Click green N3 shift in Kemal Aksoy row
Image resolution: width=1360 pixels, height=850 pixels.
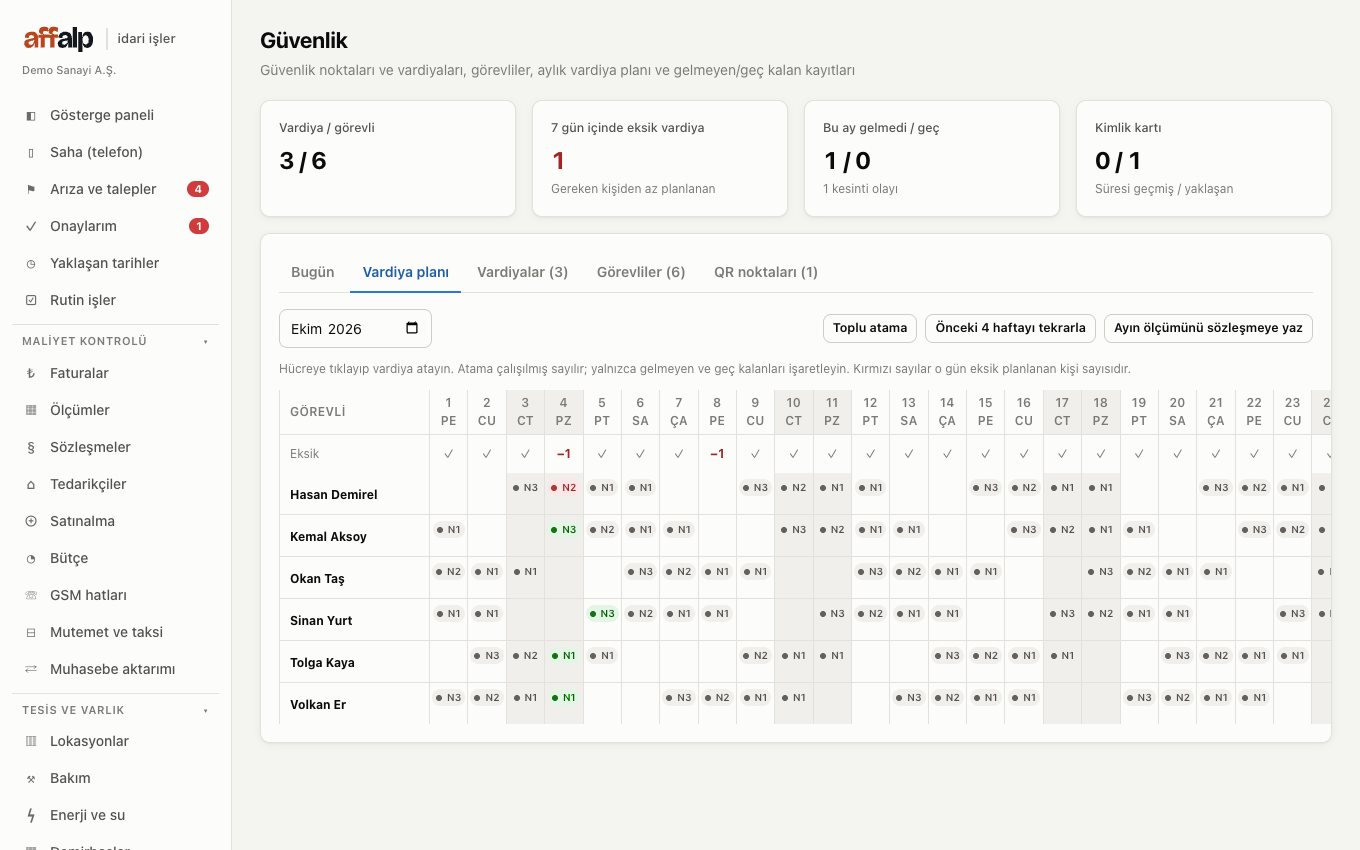tap(563, 530)
